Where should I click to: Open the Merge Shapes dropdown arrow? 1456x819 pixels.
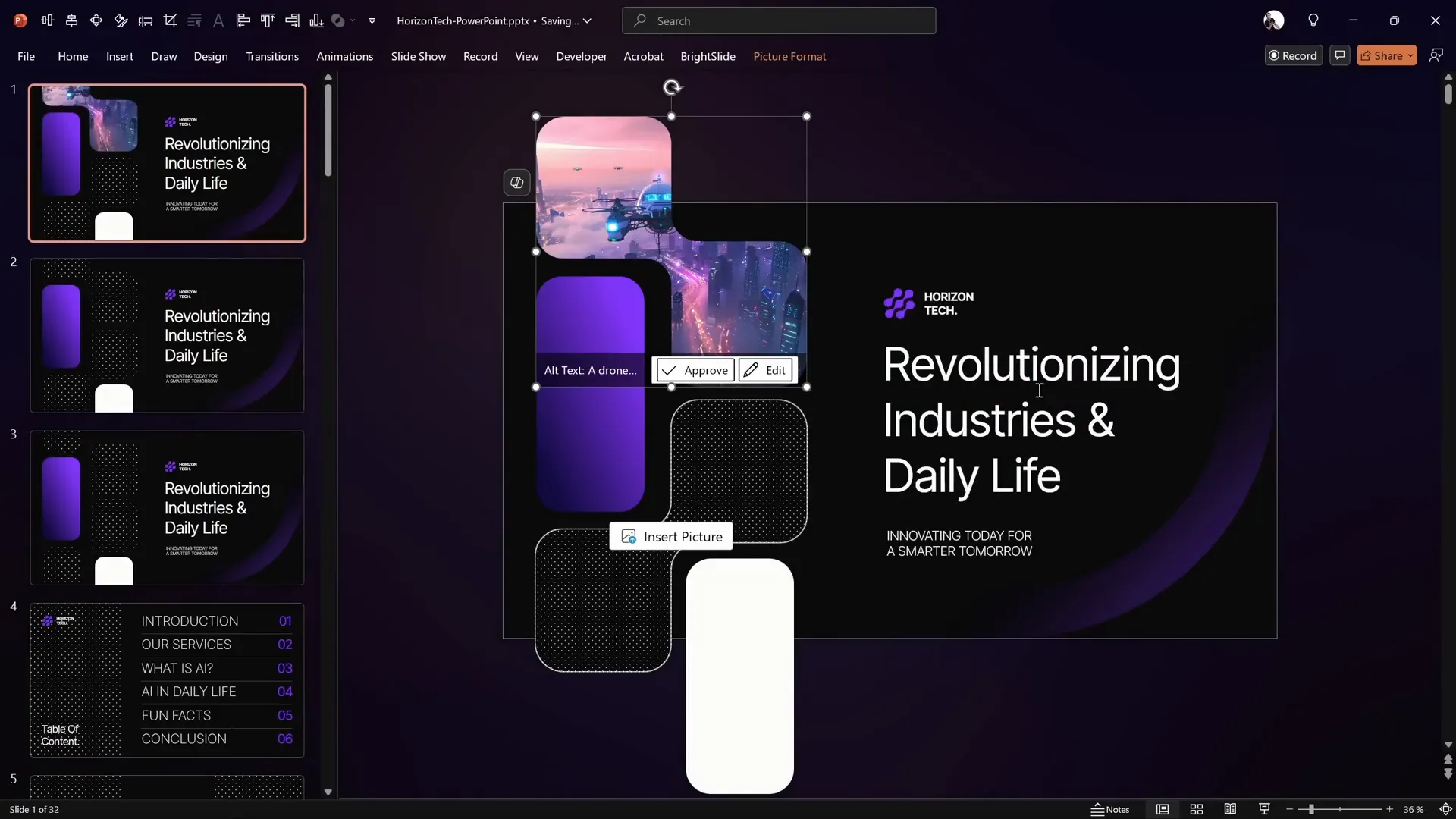click(353, 20)
